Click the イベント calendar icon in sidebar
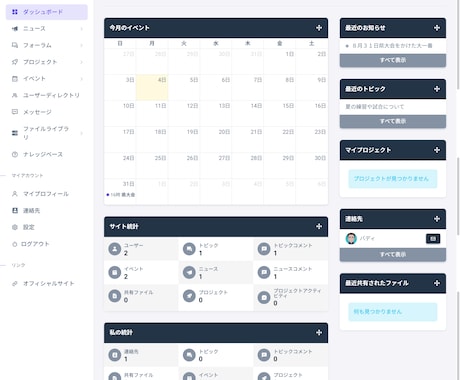 click(15, 79)
